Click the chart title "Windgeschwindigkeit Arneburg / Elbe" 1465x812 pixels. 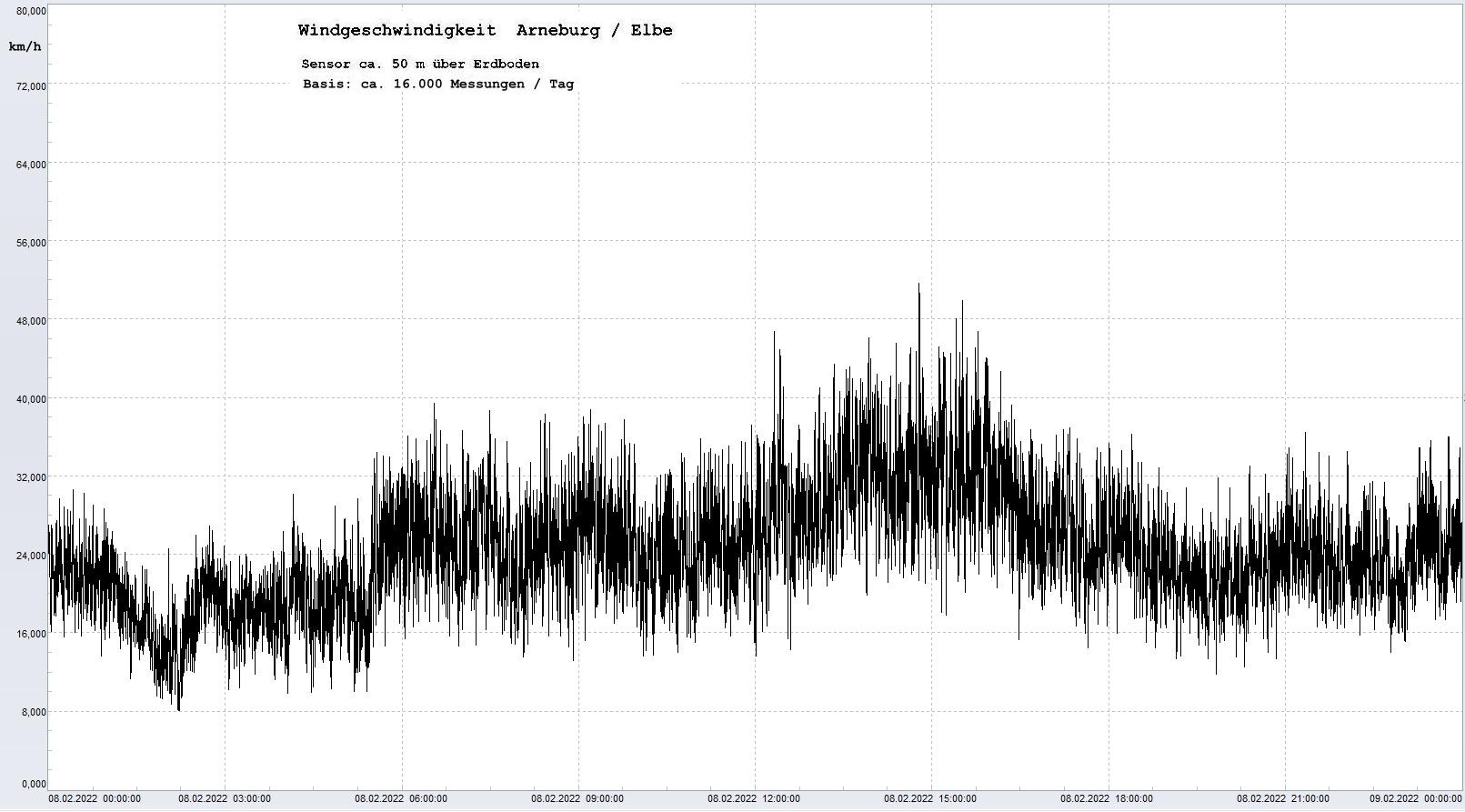click(x=485, y=30)
